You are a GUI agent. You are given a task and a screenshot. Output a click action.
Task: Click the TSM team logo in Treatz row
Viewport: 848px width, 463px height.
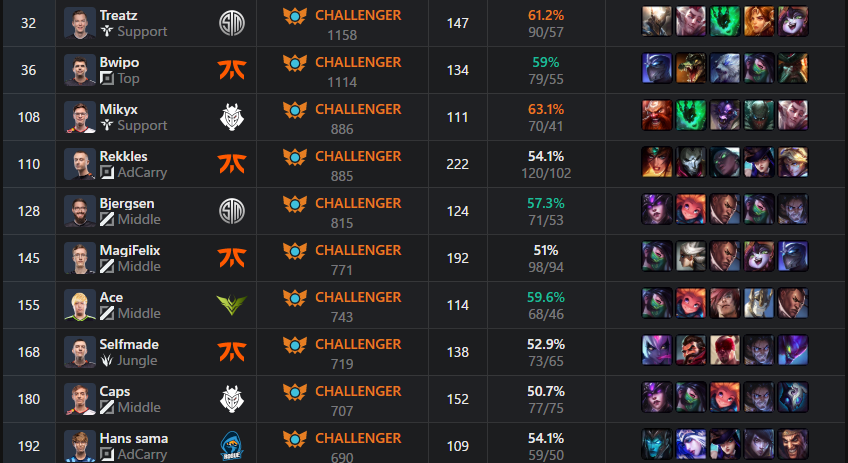pos(231,23)
